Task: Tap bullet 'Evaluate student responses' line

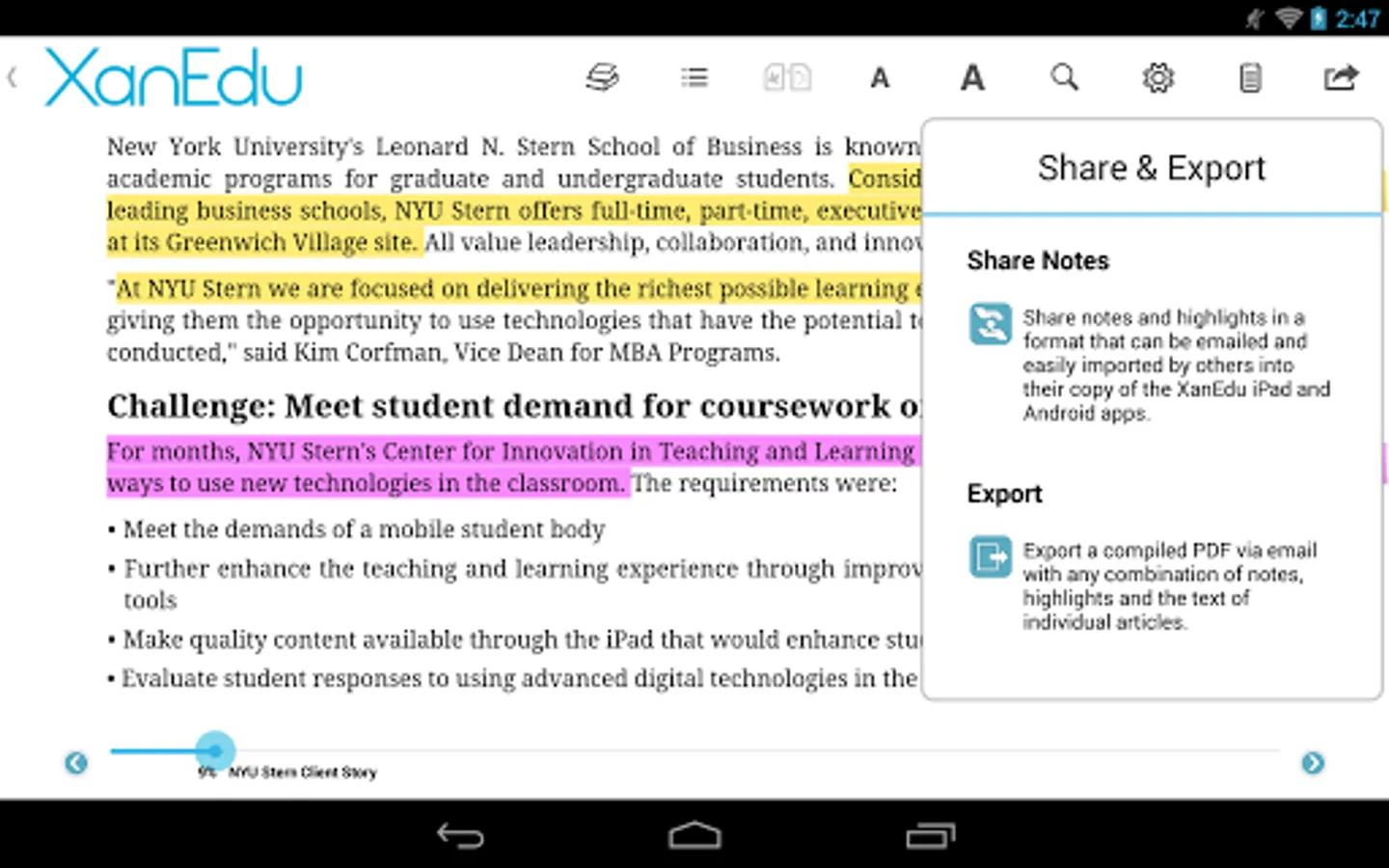Action: pos(513,679)
